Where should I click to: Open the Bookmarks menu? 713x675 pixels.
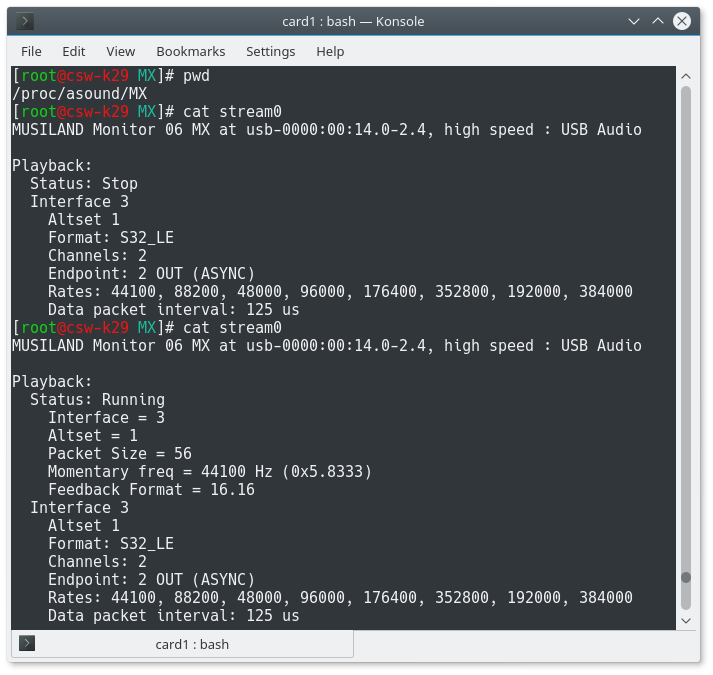pyautogui.click(x=191, y=51)
